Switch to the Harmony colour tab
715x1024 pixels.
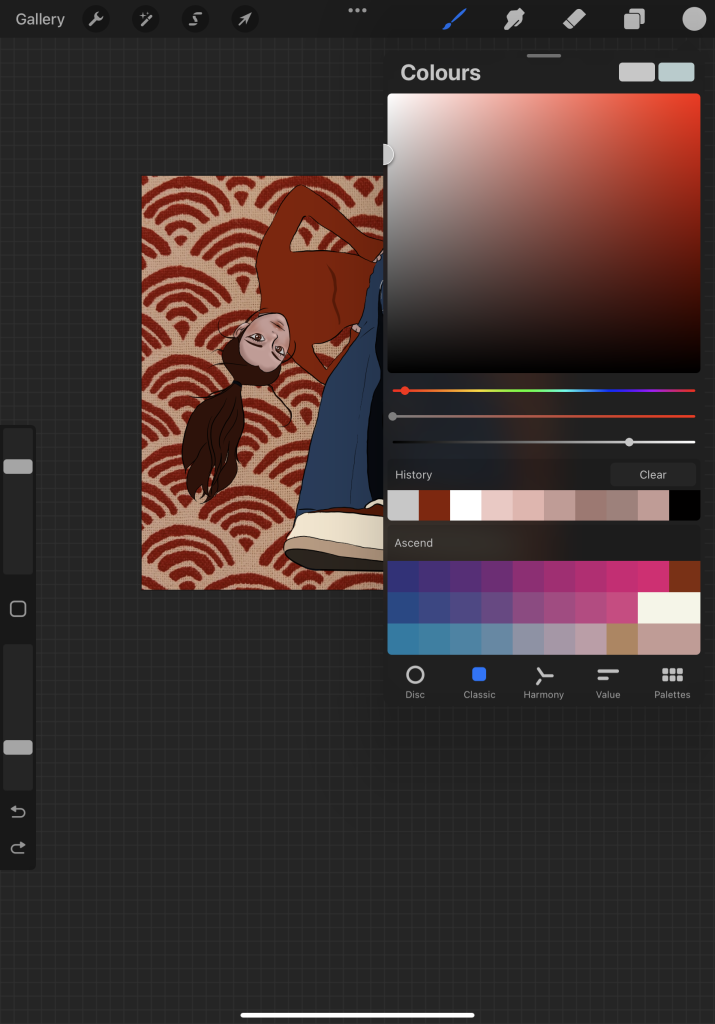(x=543, y=682)
